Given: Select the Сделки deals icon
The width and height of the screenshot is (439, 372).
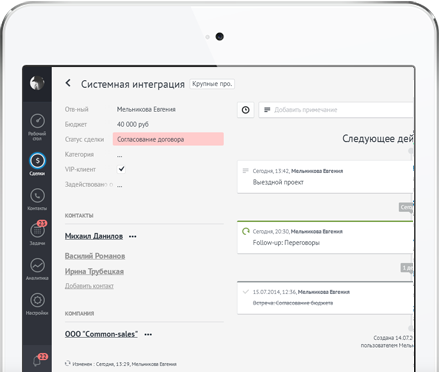Looking at the screenshot, I should [x=37, y=161].
